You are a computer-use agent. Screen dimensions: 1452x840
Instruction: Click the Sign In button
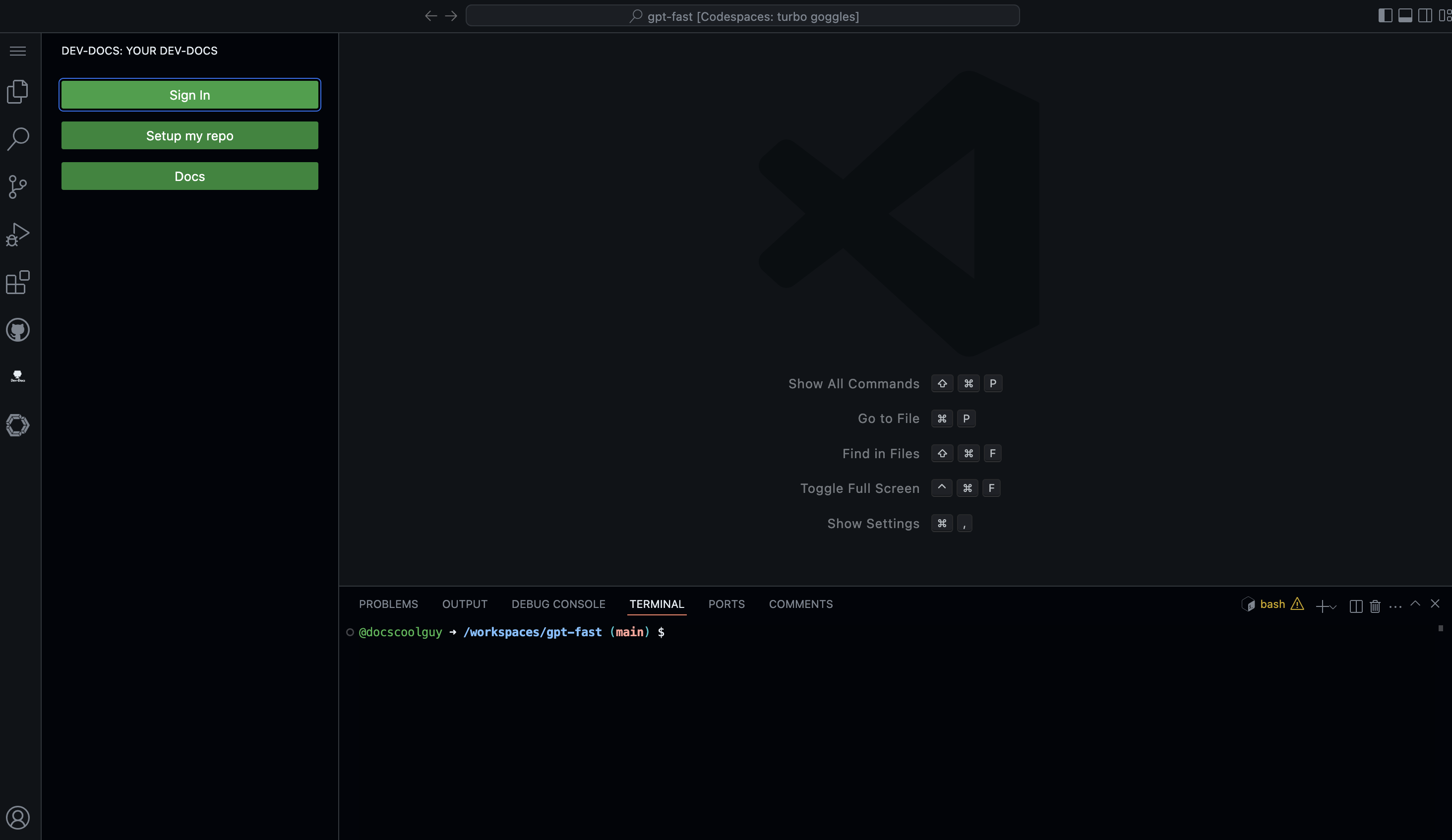coord(189,95)
